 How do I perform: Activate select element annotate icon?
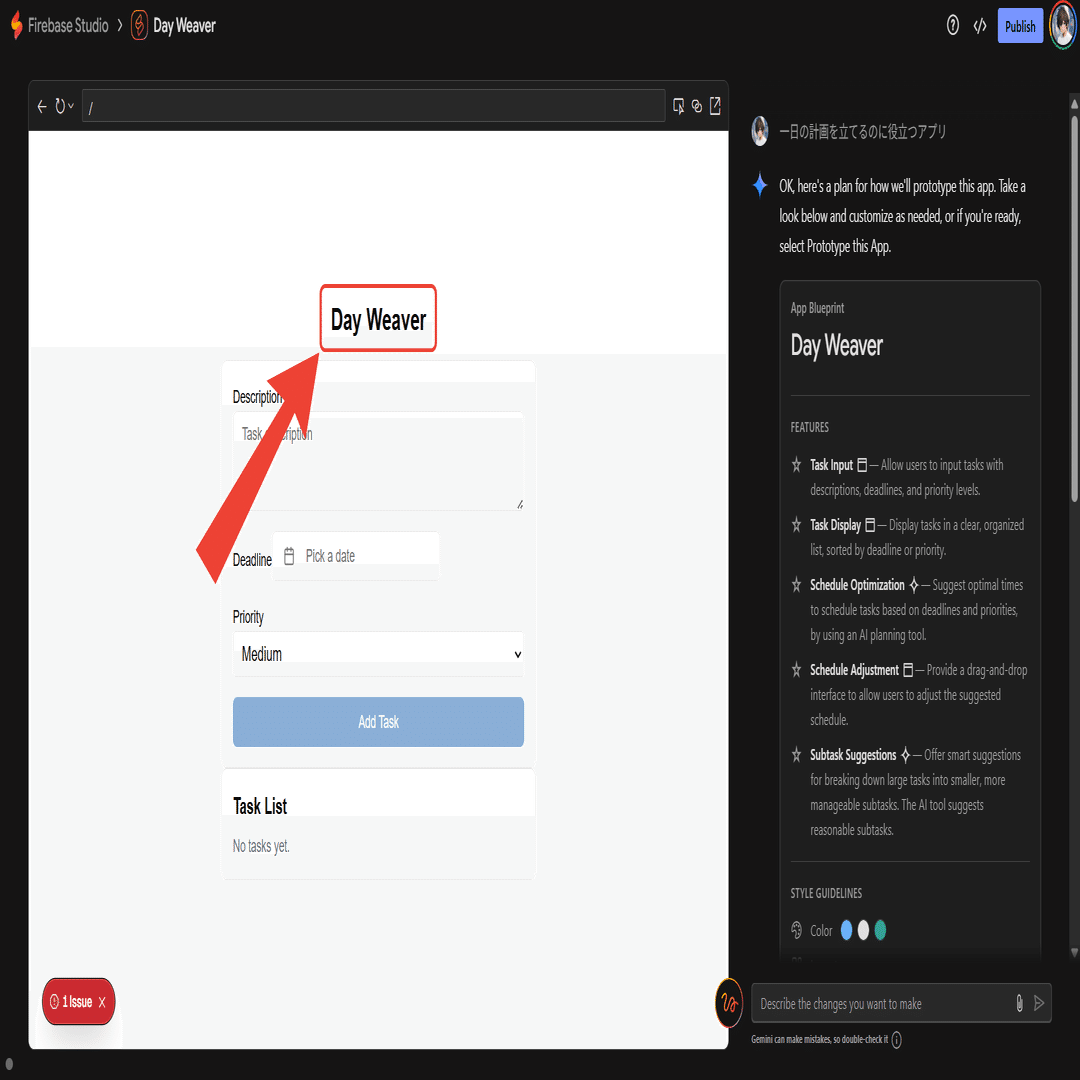[x=678, y=106]
